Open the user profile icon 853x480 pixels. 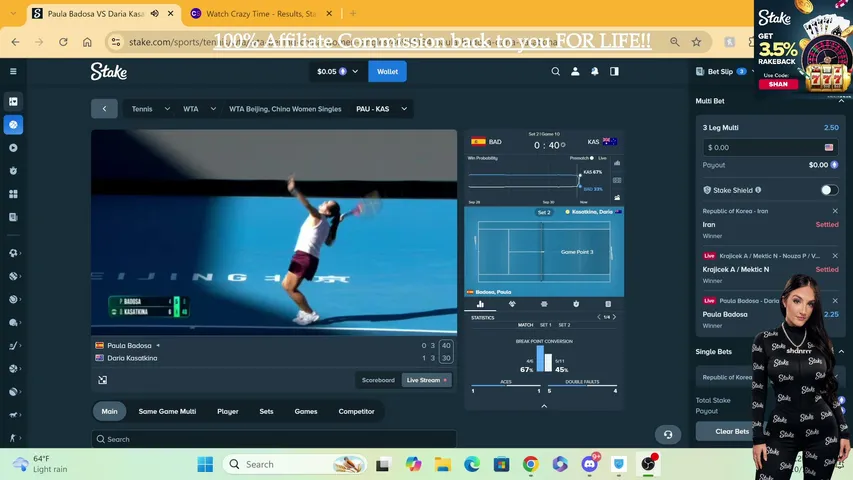(575, 71)
